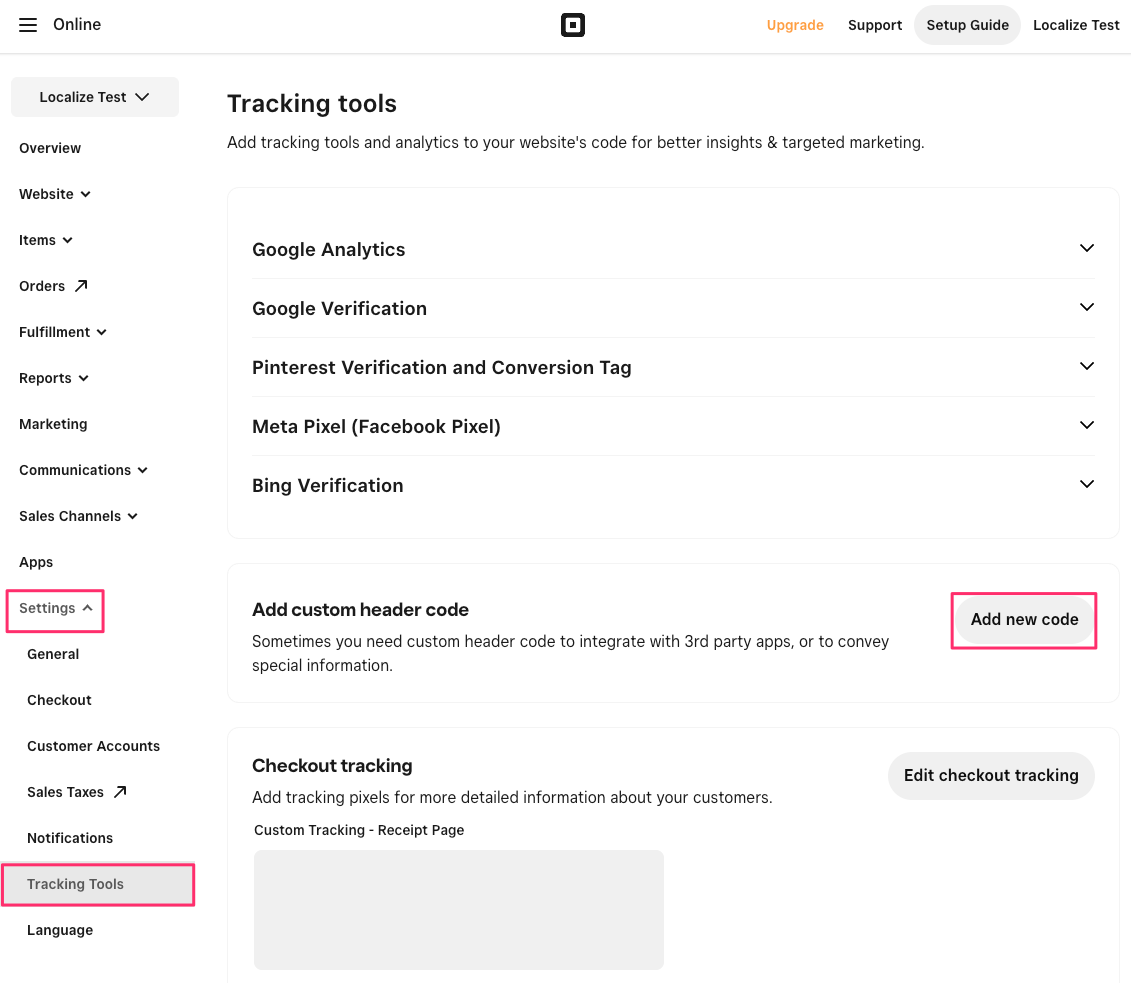Open Language settings
Viewport: 1131px width, 983px height.
pos(60,930)
